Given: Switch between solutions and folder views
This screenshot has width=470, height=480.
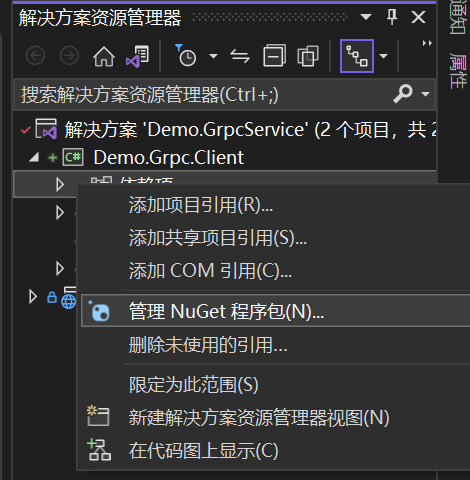Looking at the screenshot, I should tap(137, 56).
